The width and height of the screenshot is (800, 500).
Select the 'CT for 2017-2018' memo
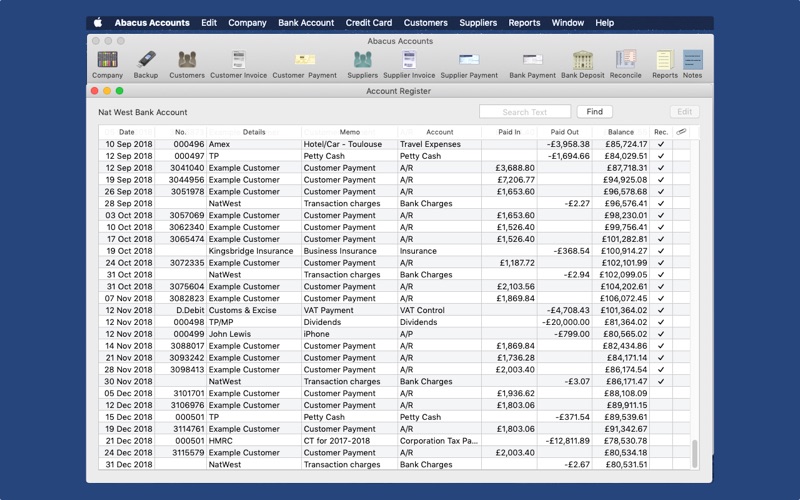tap(337, 441)
